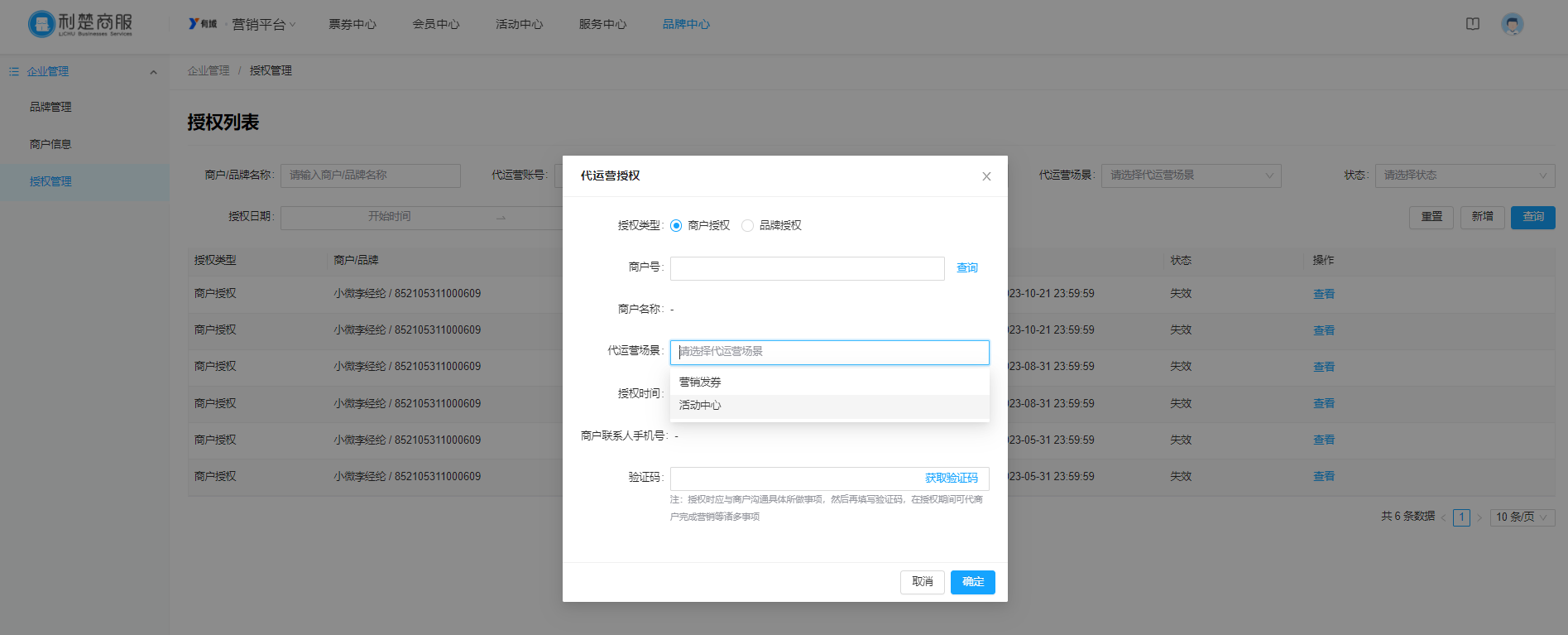Focus the 商户号 input field

tap(808, 268)
